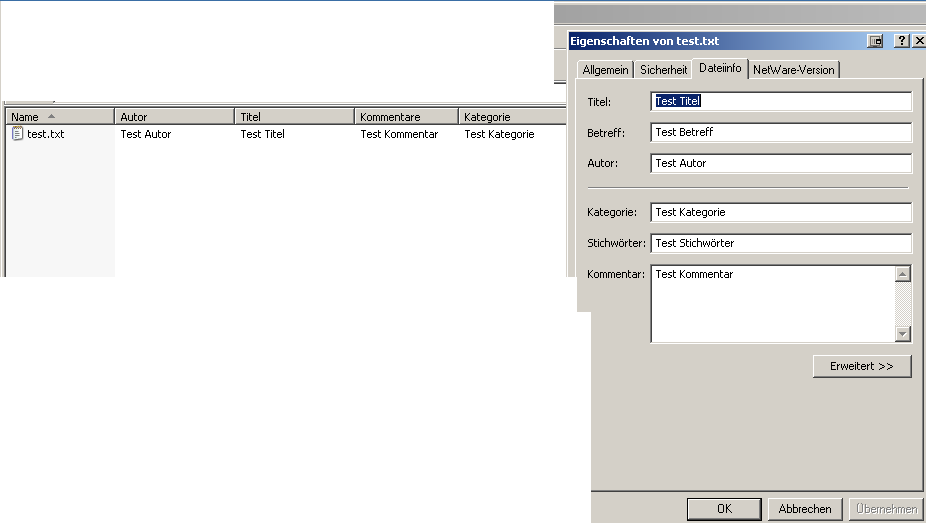Switch to the Allgemein tab
The width and height of the screenshot is (926, 523).
point(606,70)
